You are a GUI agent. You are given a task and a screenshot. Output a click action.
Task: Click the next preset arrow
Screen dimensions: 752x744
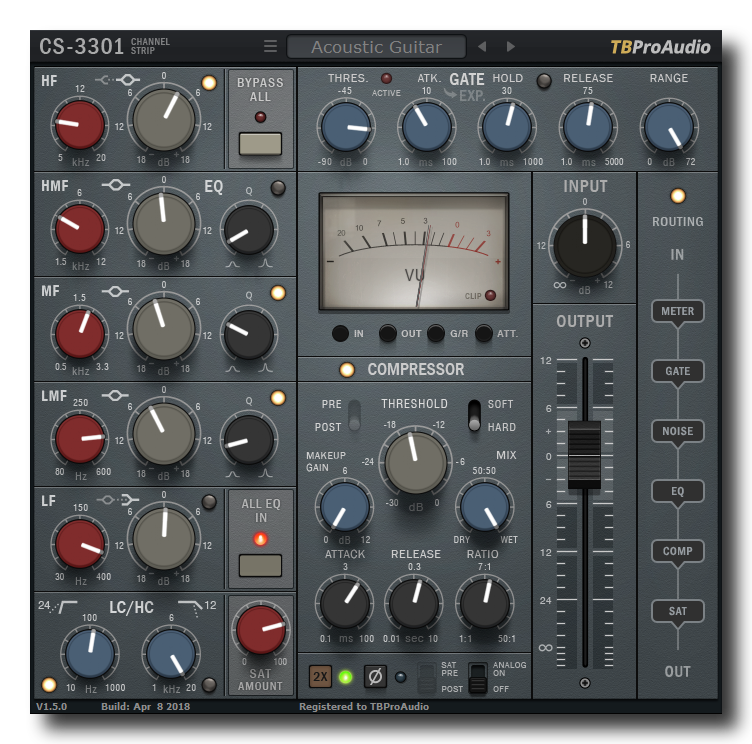coord(511,47)
